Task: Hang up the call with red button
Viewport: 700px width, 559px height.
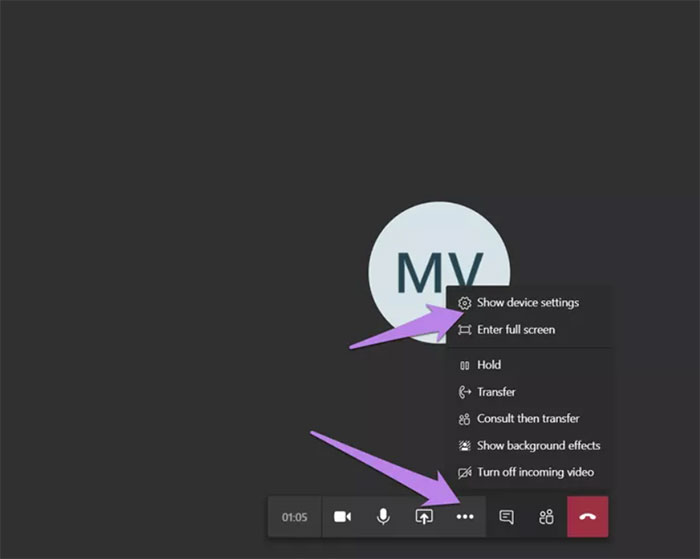Action: click(x=588, y=517)
